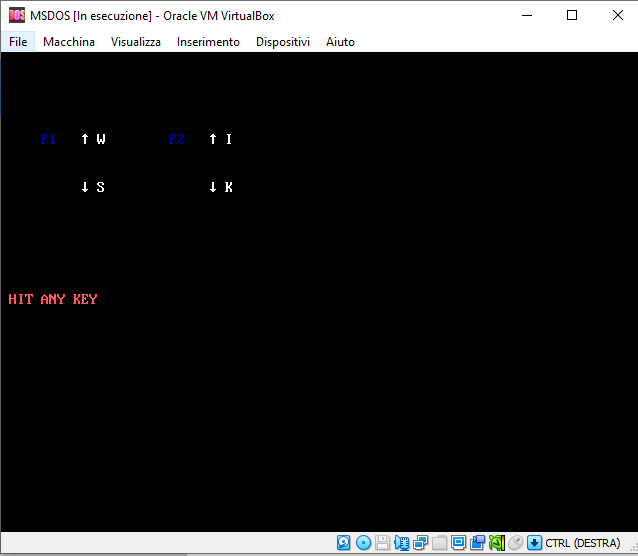Open the File menu

pyautogui.click(x=18, y=42)
